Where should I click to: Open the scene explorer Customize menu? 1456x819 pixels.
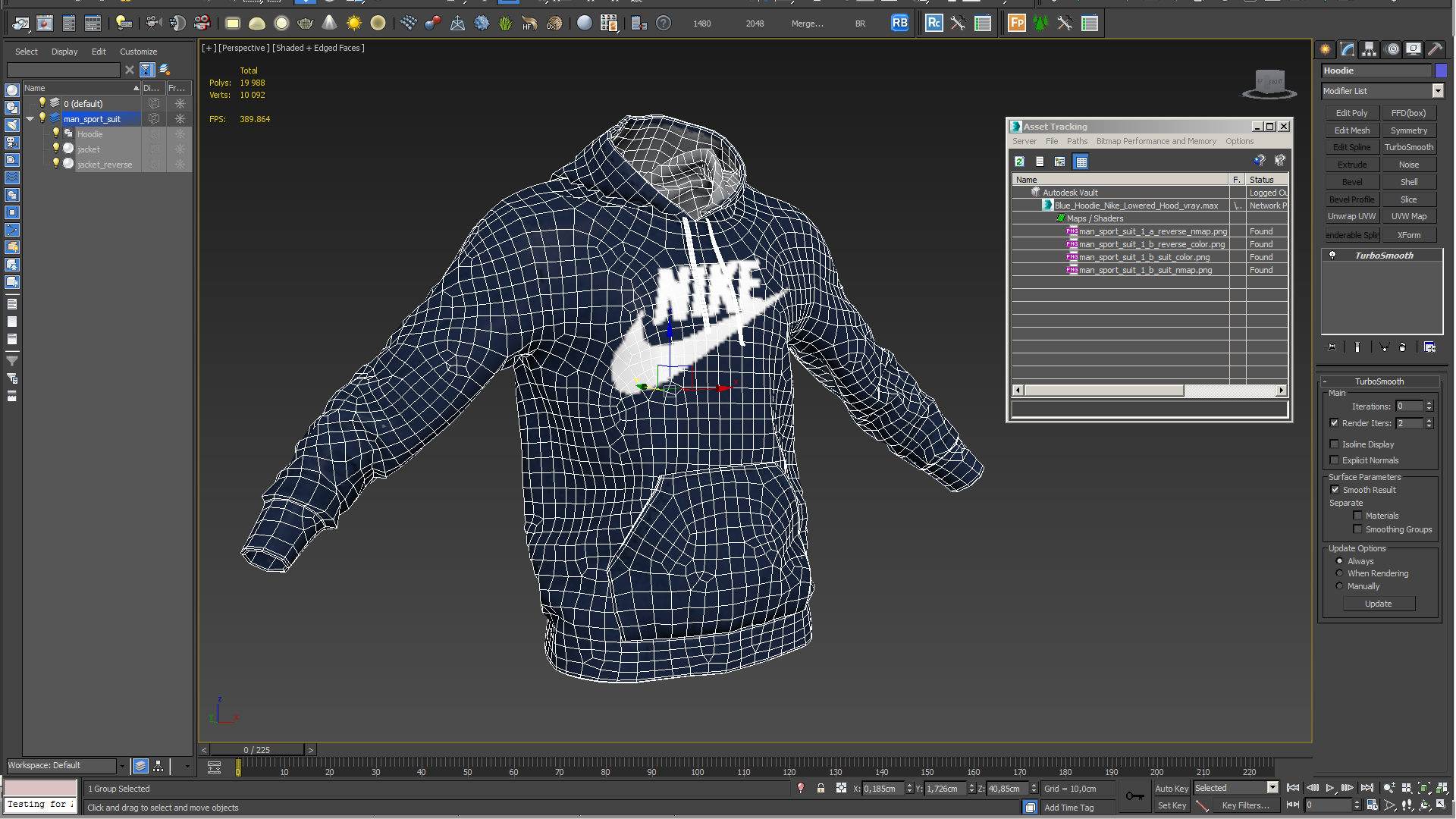[138, 52]
